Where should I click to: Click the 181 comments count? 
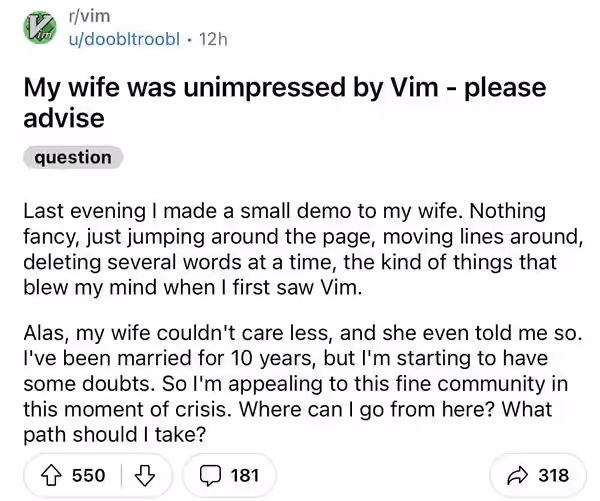point(245,475)
